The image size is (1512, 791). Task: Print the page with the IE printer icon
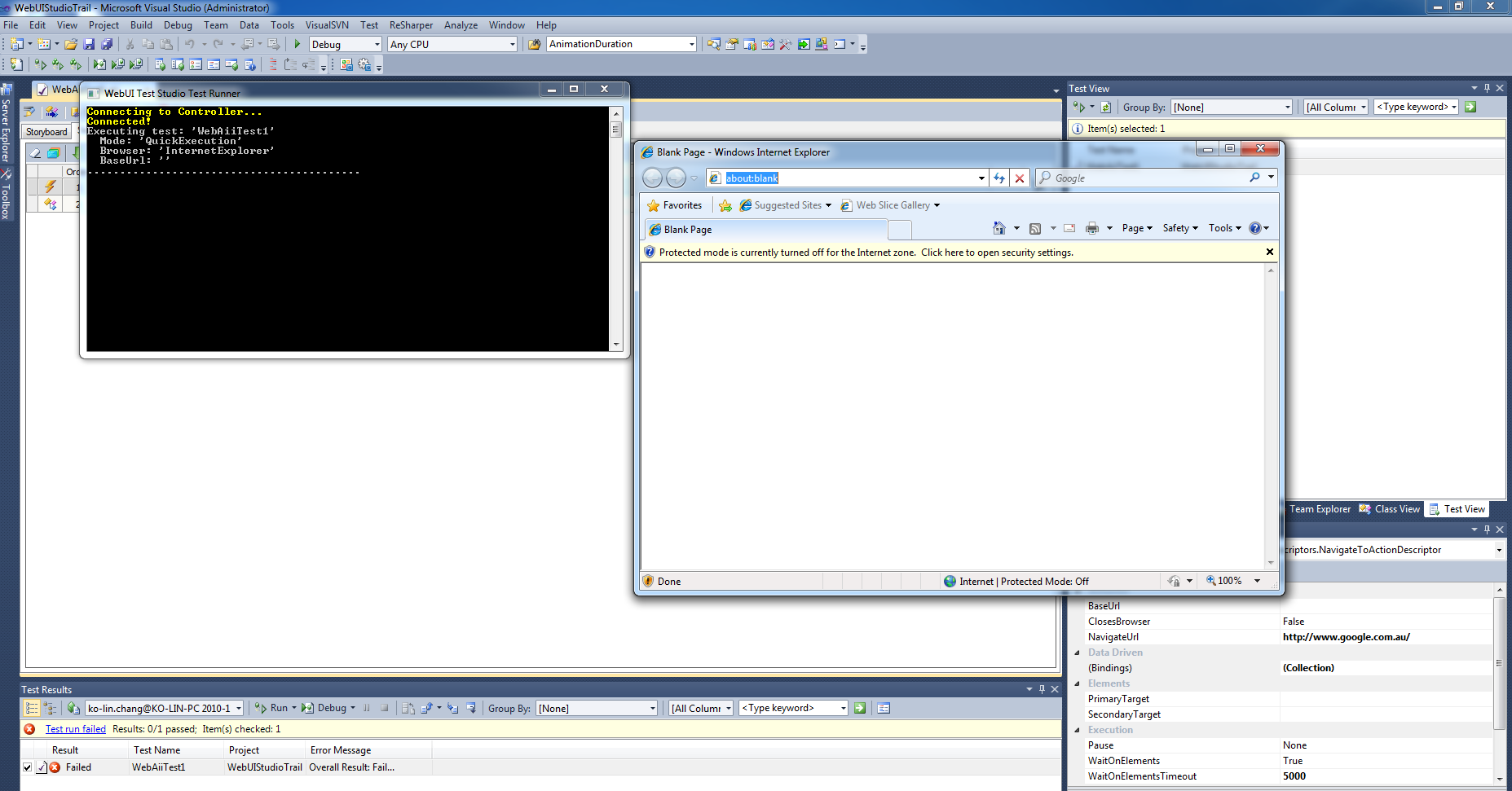pos(1092,228)
